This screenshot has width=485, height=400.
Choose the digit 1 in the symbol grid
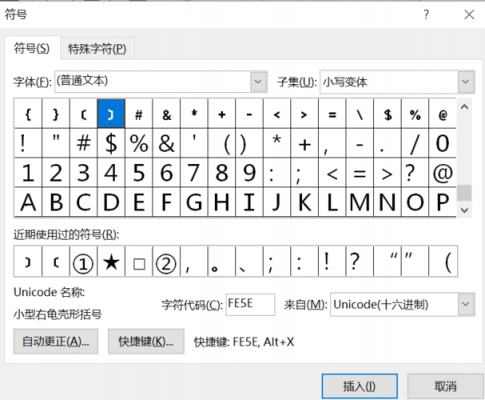pos(28,173)
